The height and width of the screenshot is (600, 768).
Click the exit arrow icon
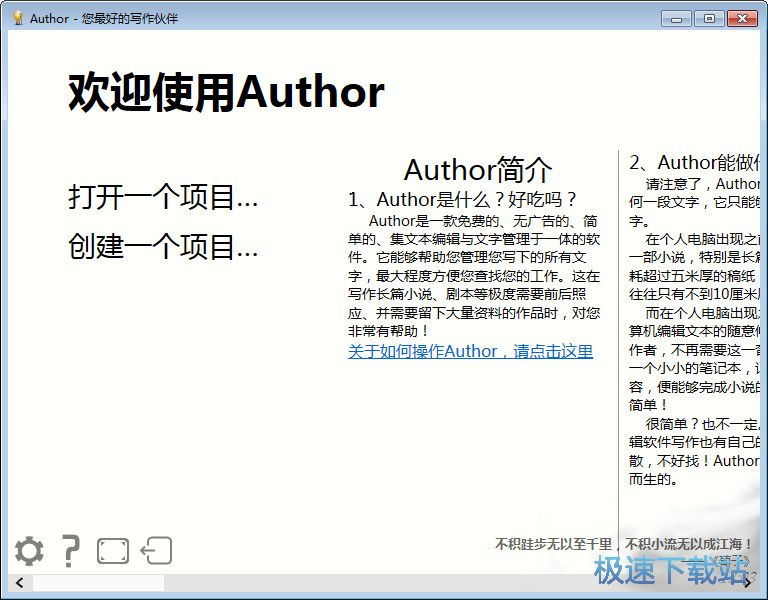tap(156, 551)
